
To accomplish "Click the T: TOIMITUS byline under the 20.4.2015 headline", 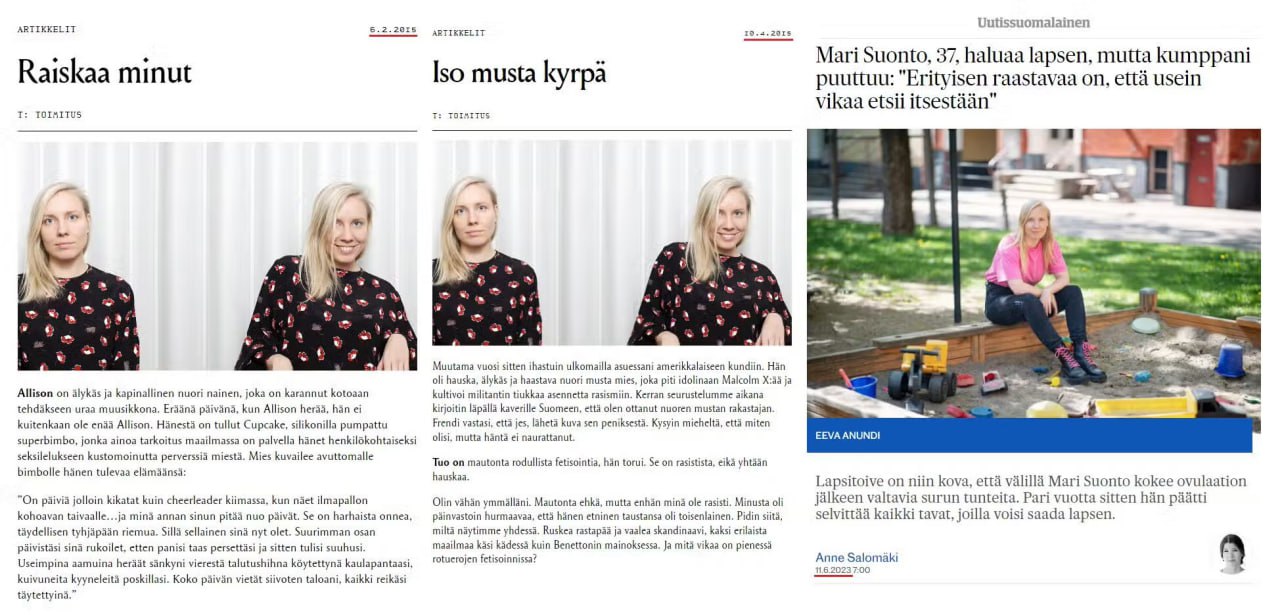I will (461, 115).
